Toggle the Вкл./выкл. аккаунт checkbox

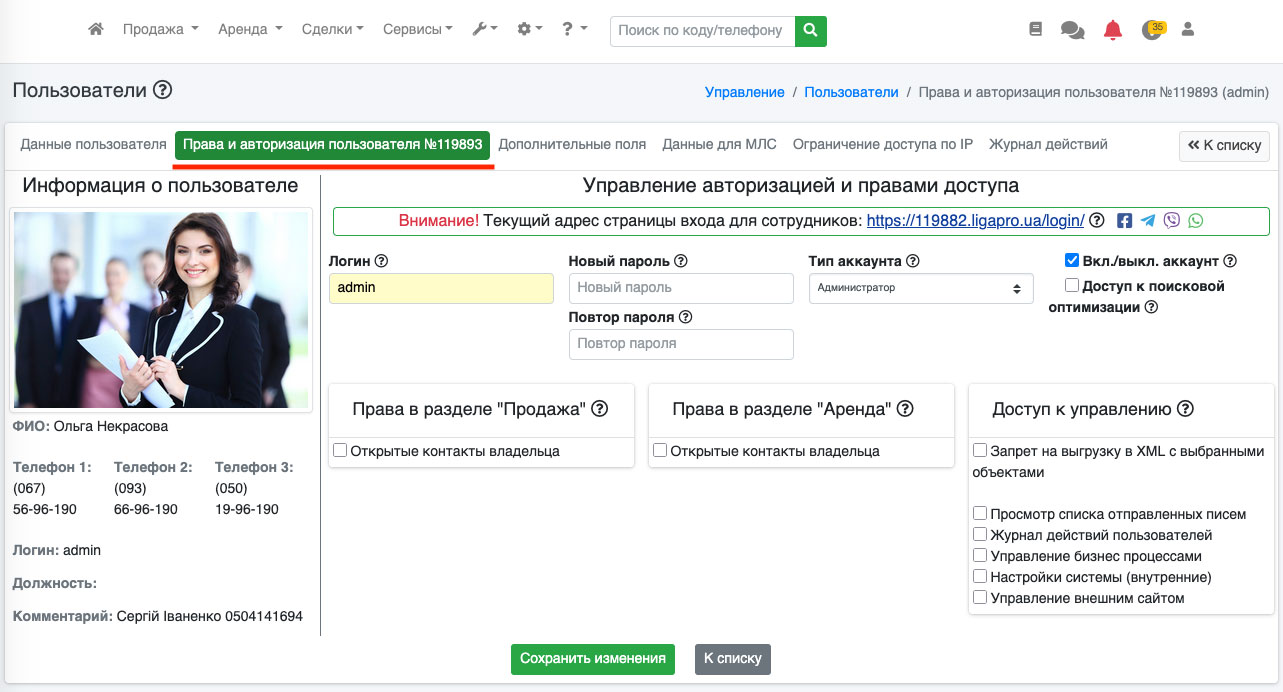point(1072,260)
